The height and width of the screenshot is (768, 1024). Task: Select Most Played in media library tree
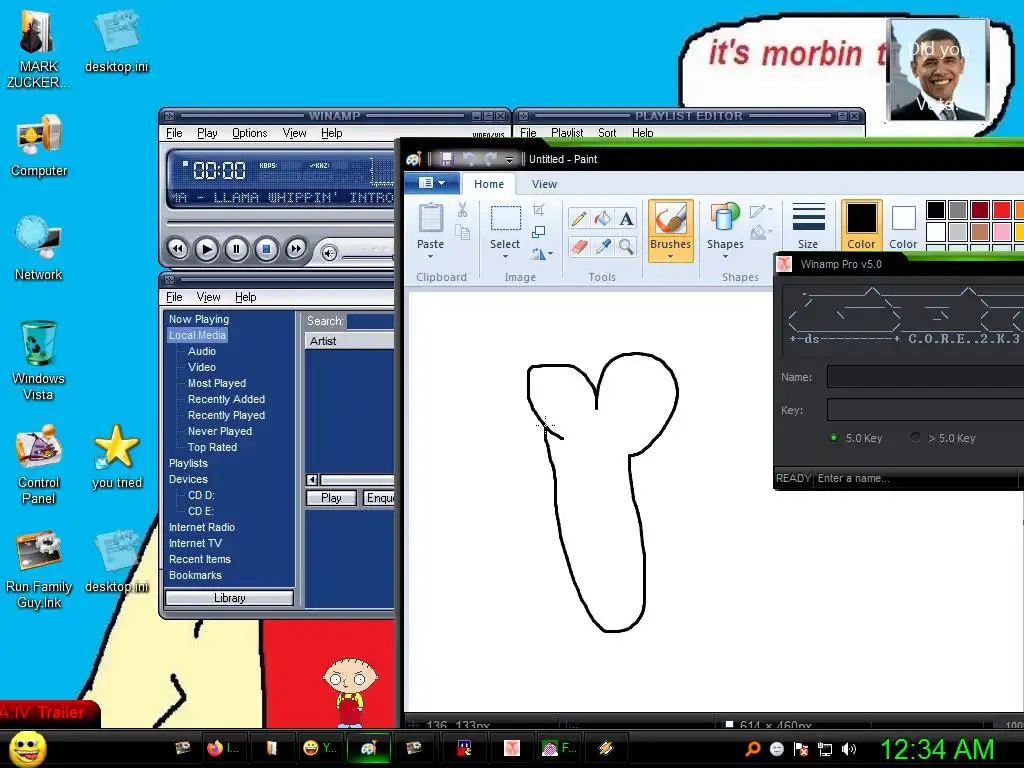point(216,383)
